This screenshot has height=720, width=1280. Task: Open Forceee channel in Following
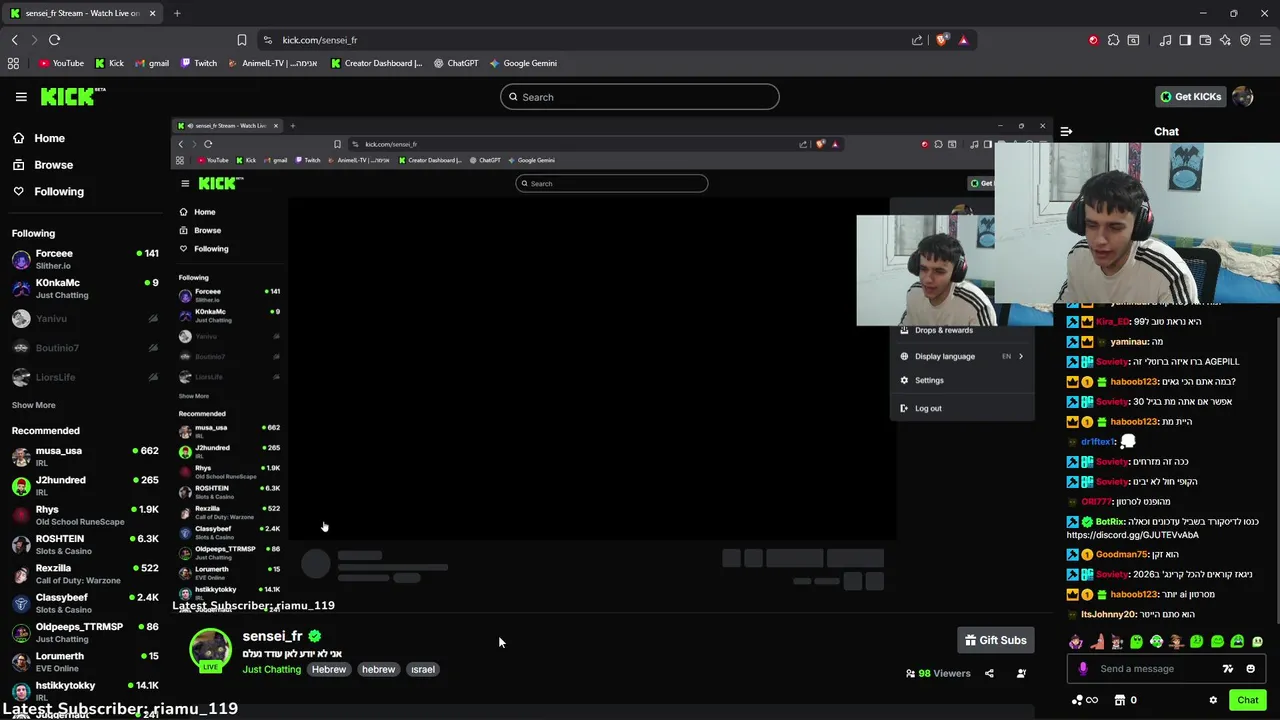(85, 259)
